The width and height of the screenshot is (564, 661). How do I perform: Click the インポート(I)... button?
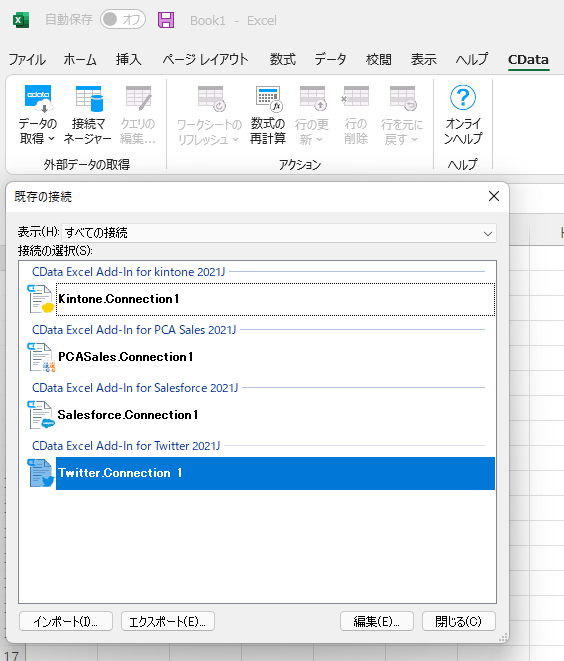pyautogui.click(x=66, y=621)
